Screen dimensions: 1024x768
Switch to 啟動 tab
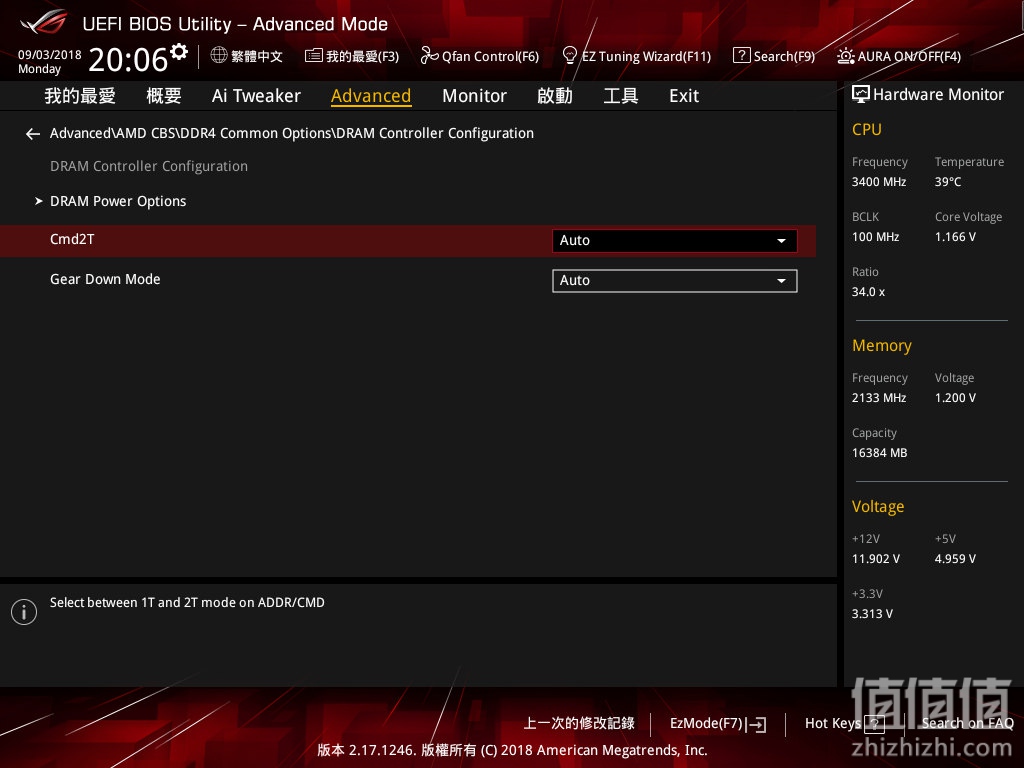tap(554, 96)
